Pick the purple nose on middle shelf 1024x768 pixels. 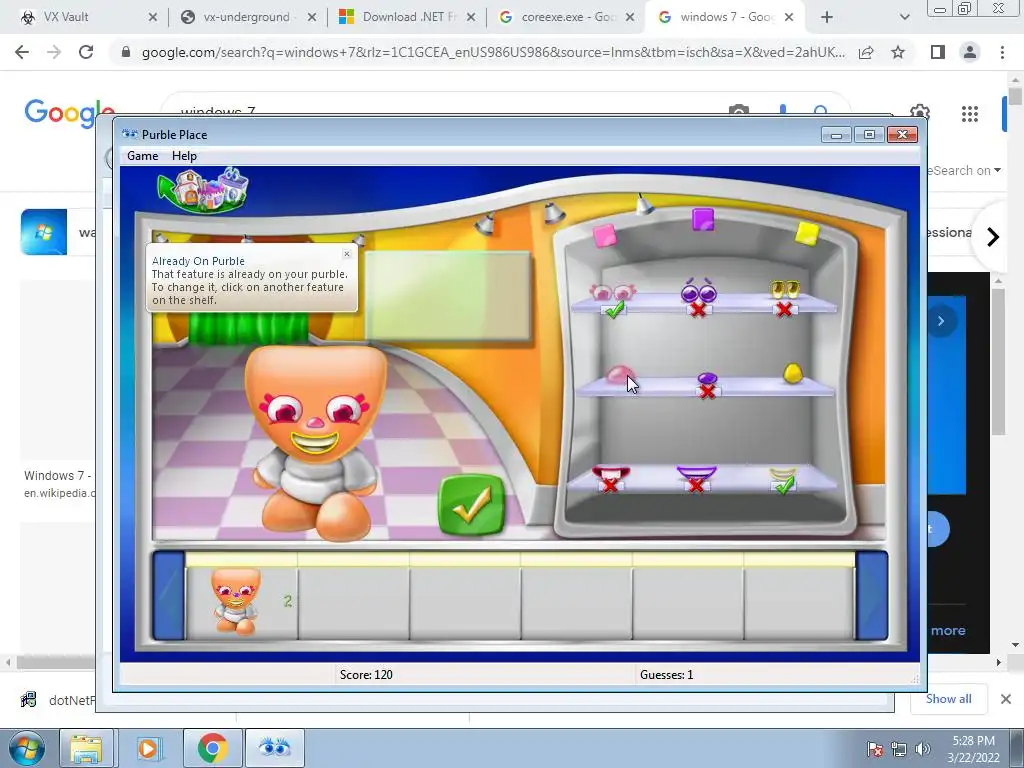click(x=707, y=379)
